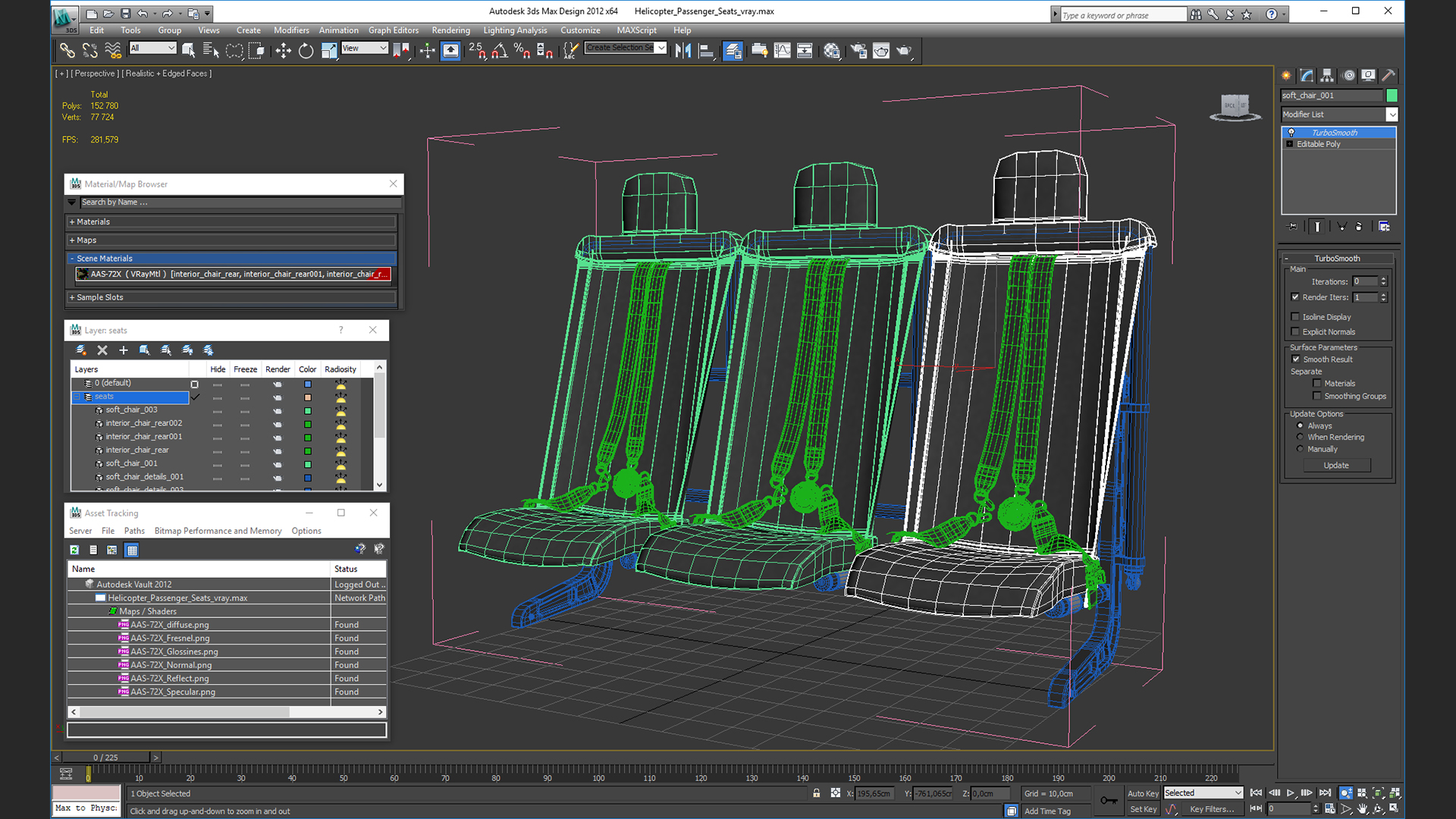Toggle the Selection Lock padlock icon

click(x=816, y=792)
